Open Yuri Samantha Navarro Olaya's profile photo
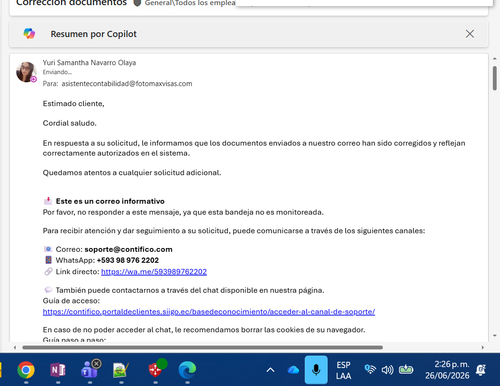Image resolution: width=500 pixels, height=386 pixels. [x=26, y=72]
